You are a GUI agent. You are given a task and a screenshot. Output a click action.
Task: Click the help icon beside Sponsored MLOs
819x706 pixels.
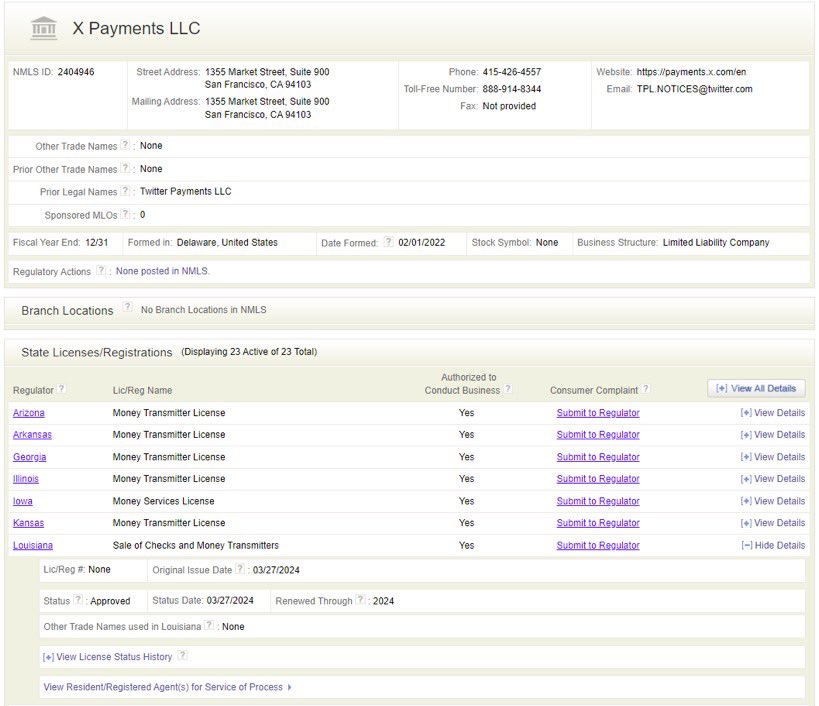pos(125,214)
